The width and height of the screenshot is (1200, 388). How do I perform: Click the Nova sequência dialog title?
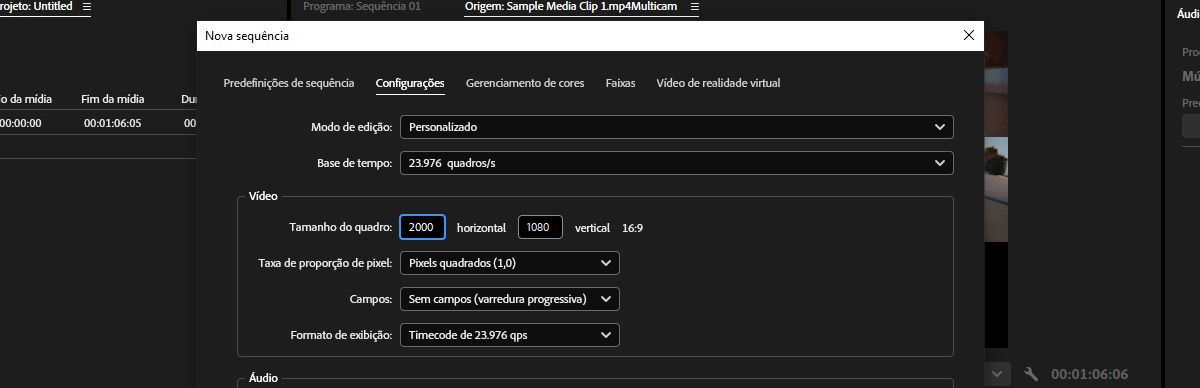click(x=247, y=35)
